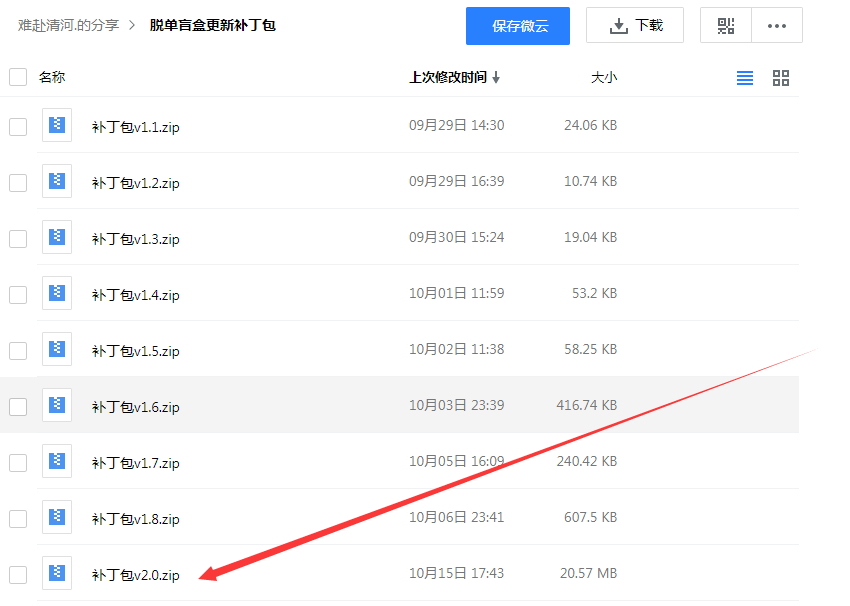Click the date 10月15日 17:43

[x=456, y=573]
